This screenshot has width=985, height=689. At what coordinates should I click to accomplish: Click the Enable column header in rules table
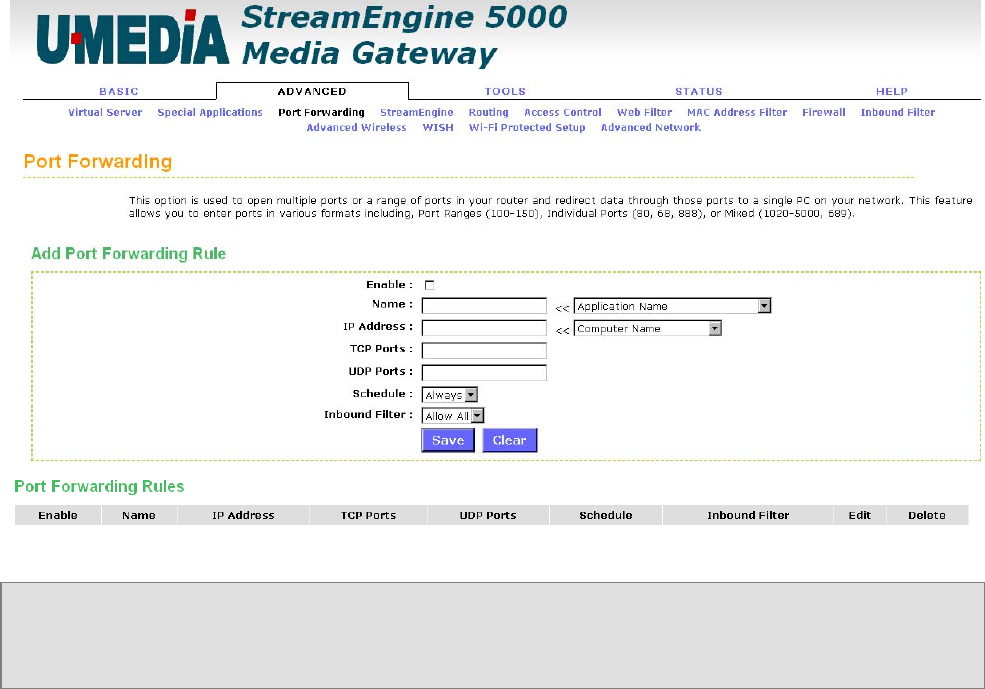click(x=58, y=515)
